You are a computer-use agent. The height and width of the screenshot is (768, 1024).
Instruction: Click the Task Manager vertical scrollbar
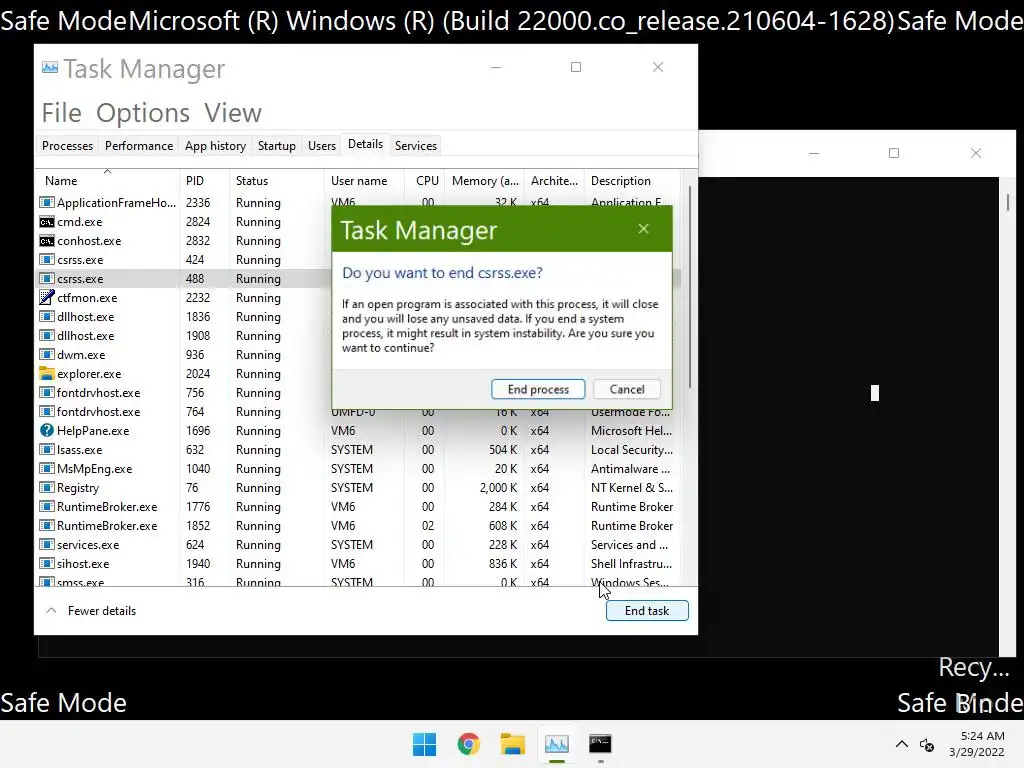point(690,287)
